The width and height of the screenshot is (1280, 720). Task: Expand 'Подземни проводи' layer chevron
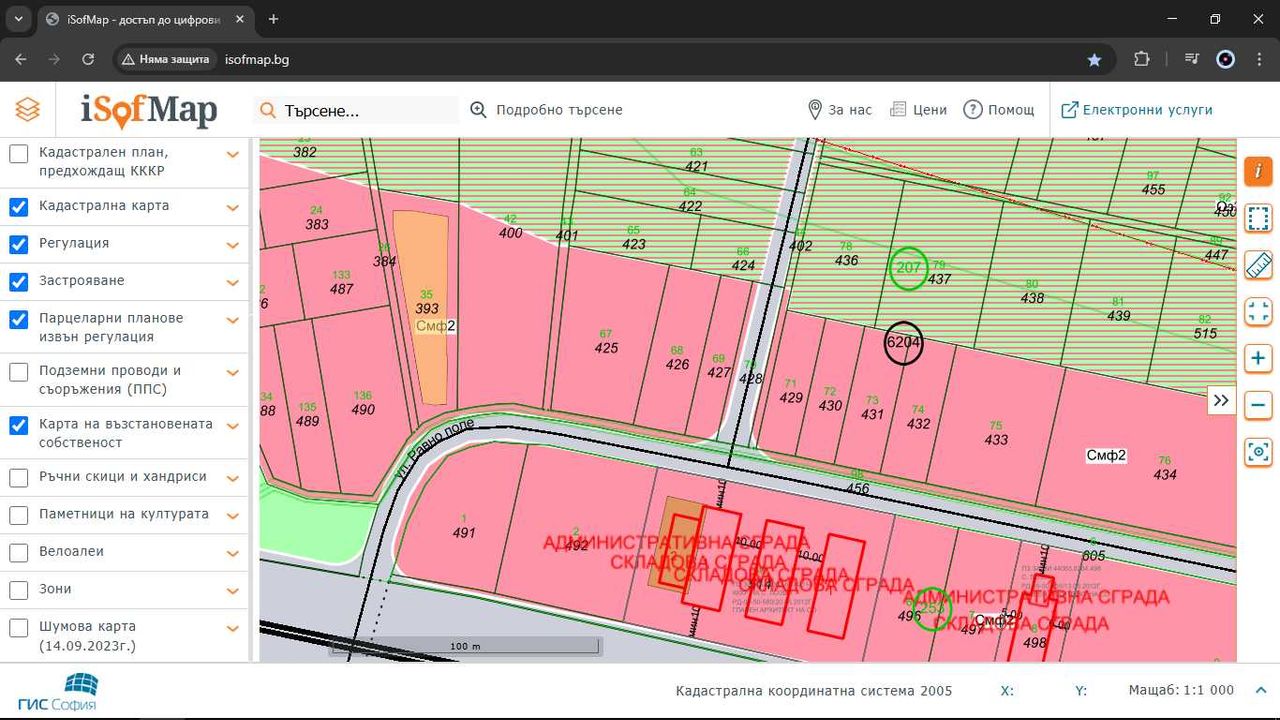tap(232, 372)
